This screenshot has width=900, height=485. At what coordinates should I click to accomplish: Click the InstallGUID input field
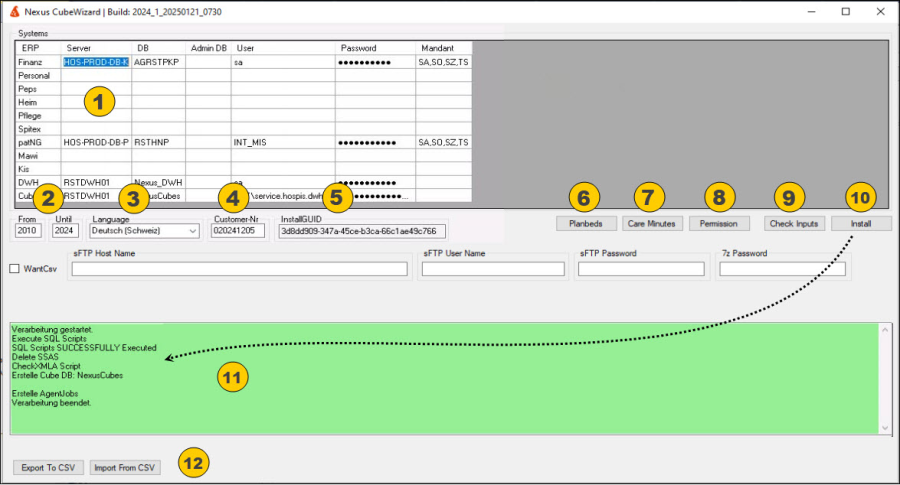click(x=362, y=231)
